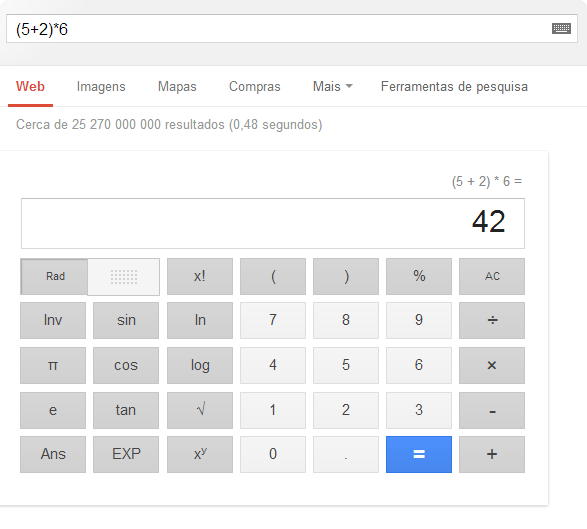Click the tan function key
This screenshot has height=529, width=587.
click(126, 410)
